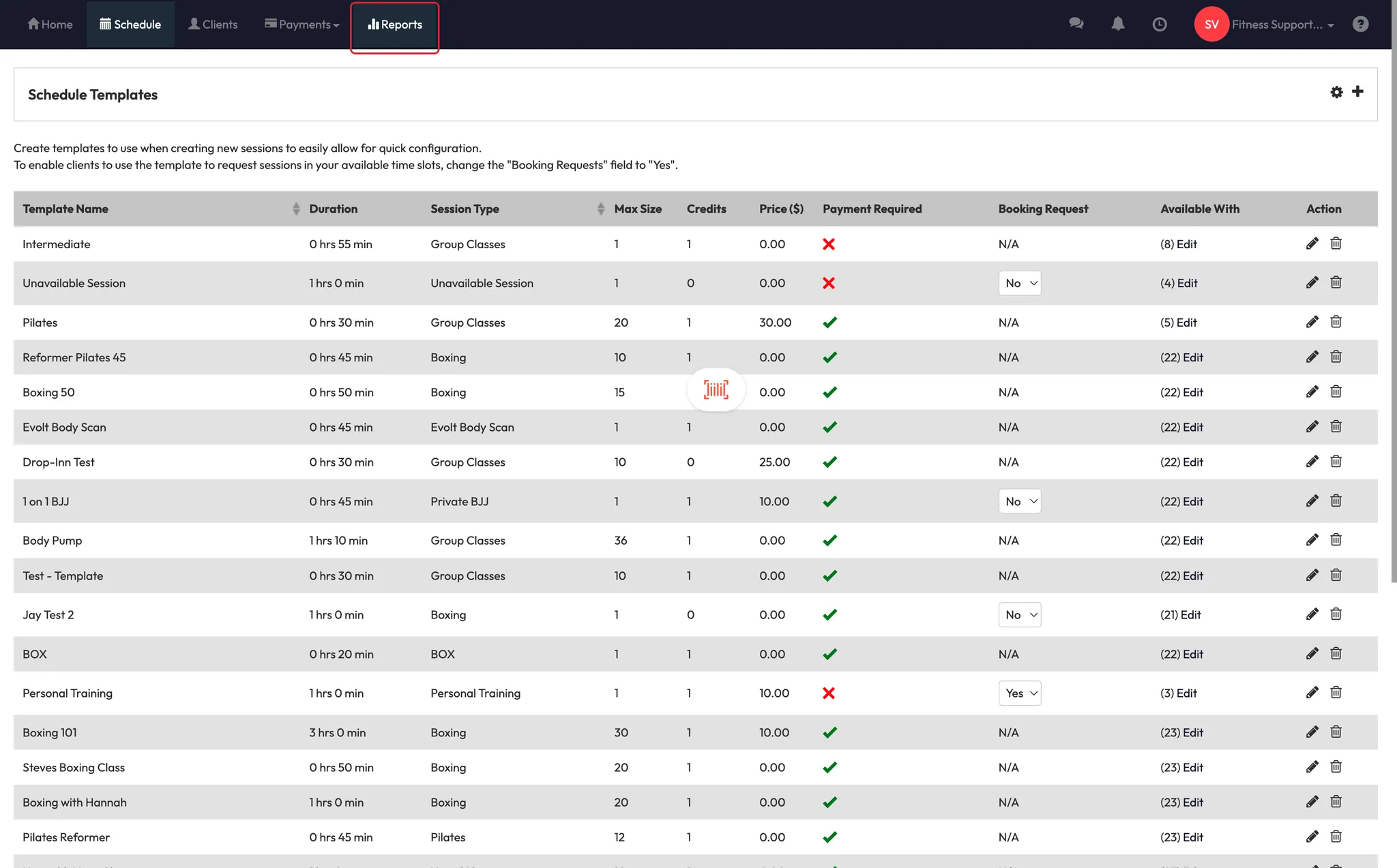Go to the Clients tab

213,25
